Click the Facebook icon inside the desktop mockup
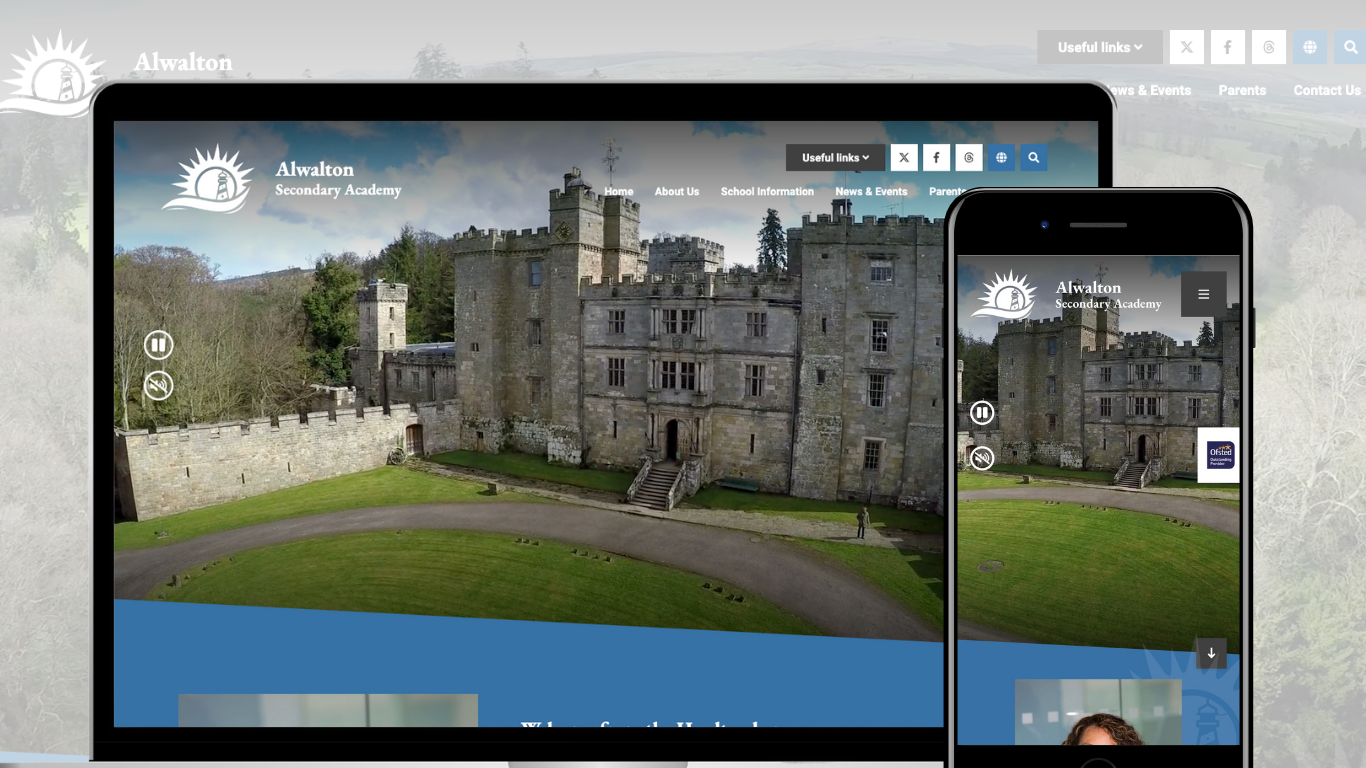 tap(937, 158)
